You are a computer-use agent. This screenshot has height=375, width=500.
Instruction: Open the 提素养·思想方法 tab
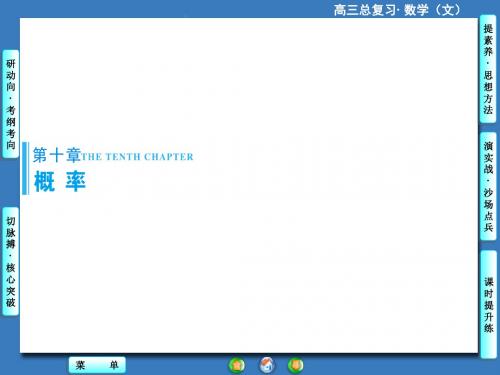pos(488,69)
